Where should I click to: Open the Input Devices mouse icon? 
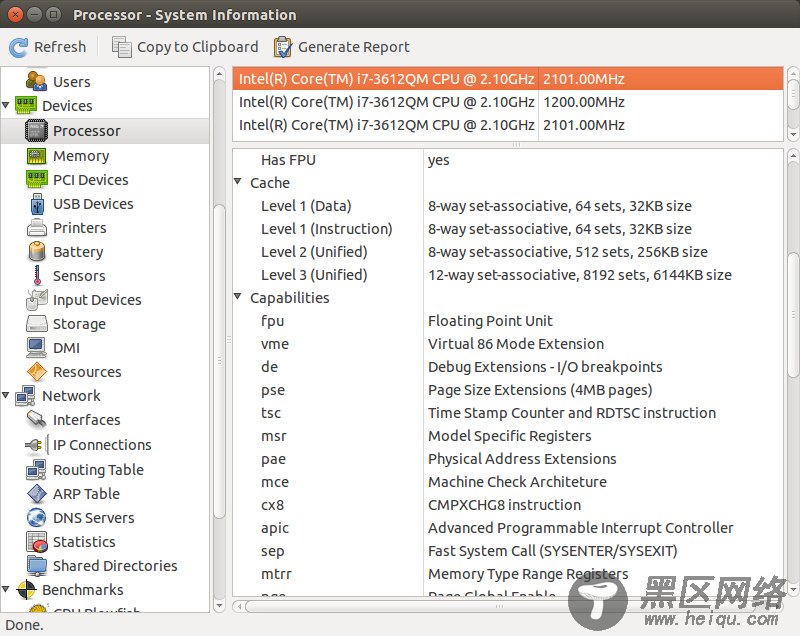pyautogui.click(x=37, y=299)
